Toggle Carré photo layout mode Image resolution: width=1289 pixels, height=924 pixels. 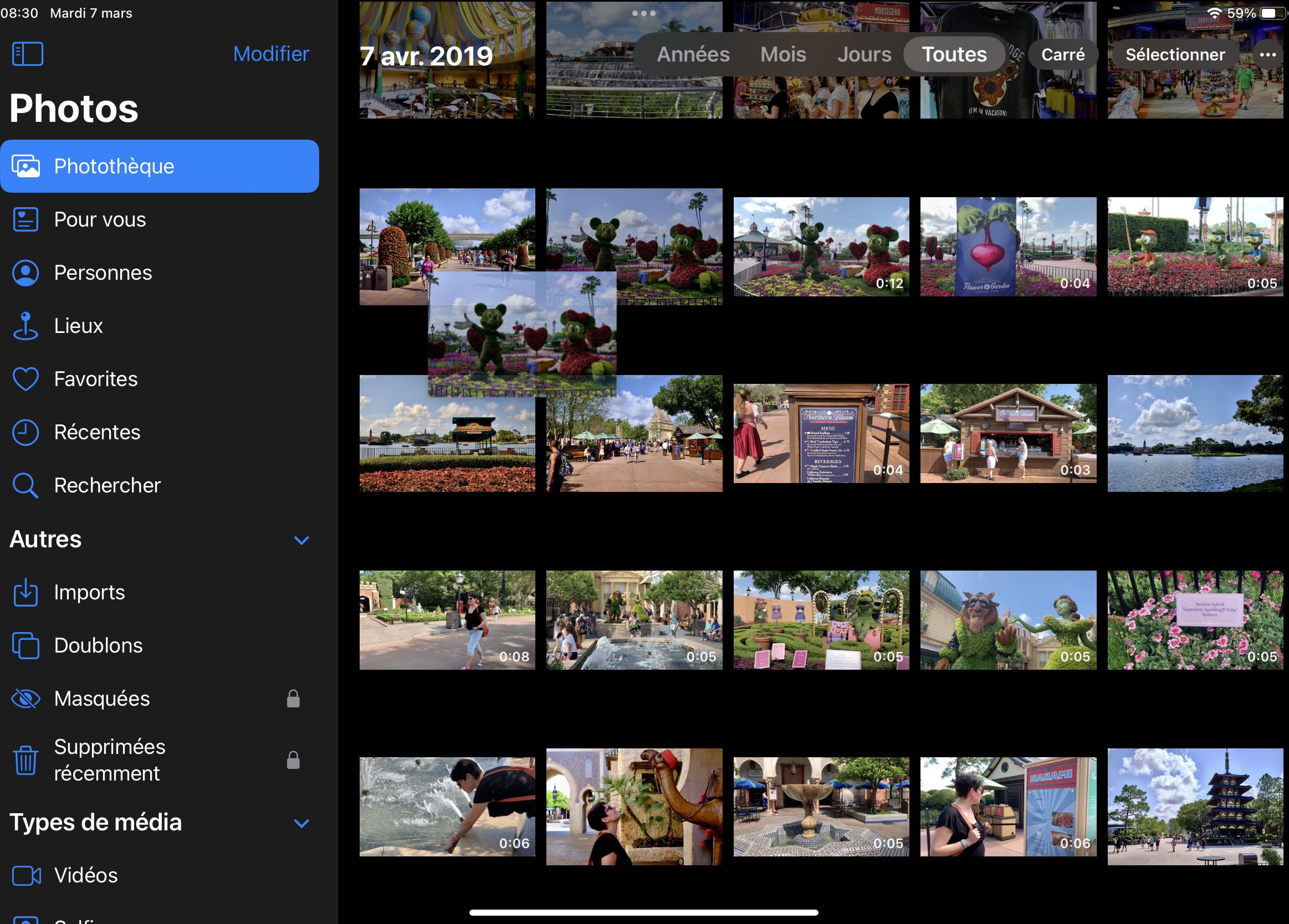coord(1062,54)
